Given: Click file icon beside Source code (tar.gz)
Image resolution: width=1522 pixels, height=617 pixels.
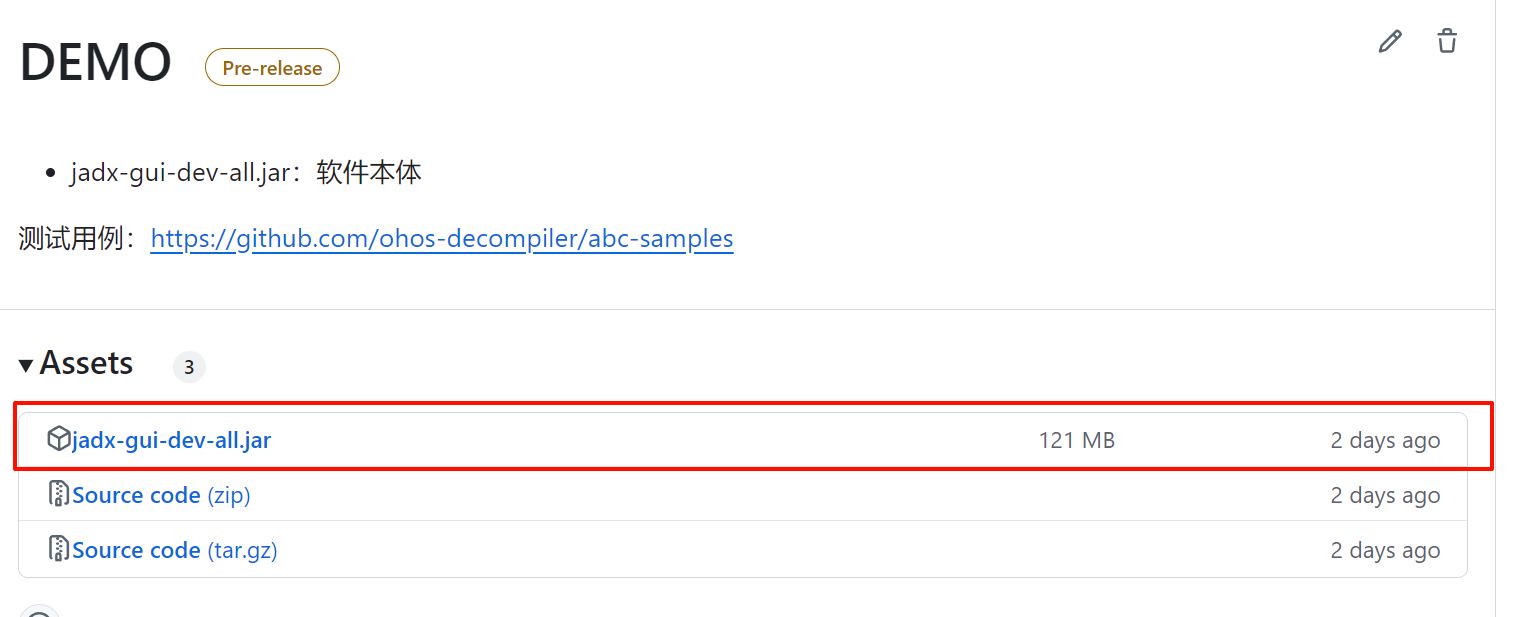Looking at the screenshot, I should click(59, 549).
